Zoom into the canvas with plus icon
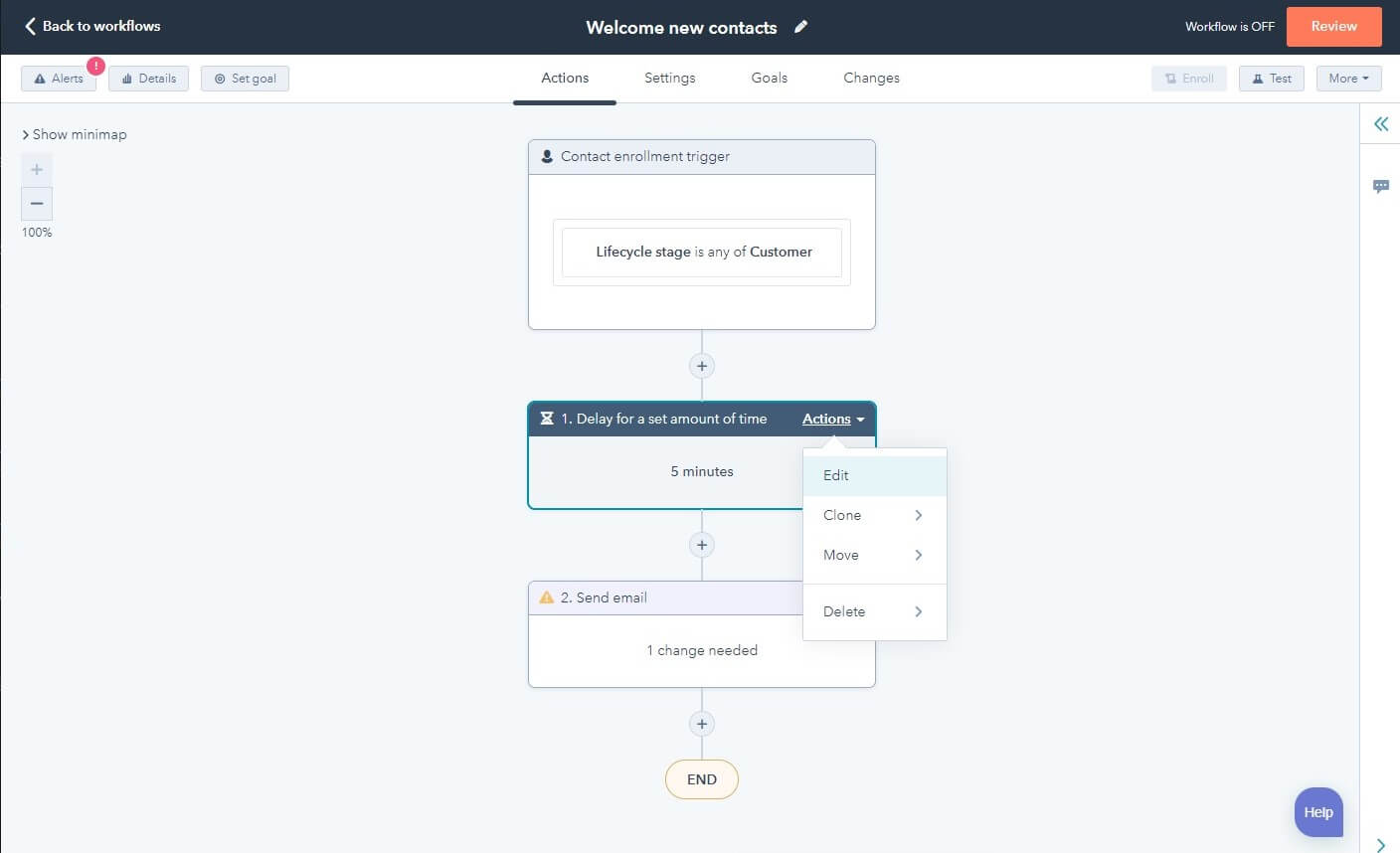Image resolution: width=1400 pixels, height=853 pixels. point(36,169)
